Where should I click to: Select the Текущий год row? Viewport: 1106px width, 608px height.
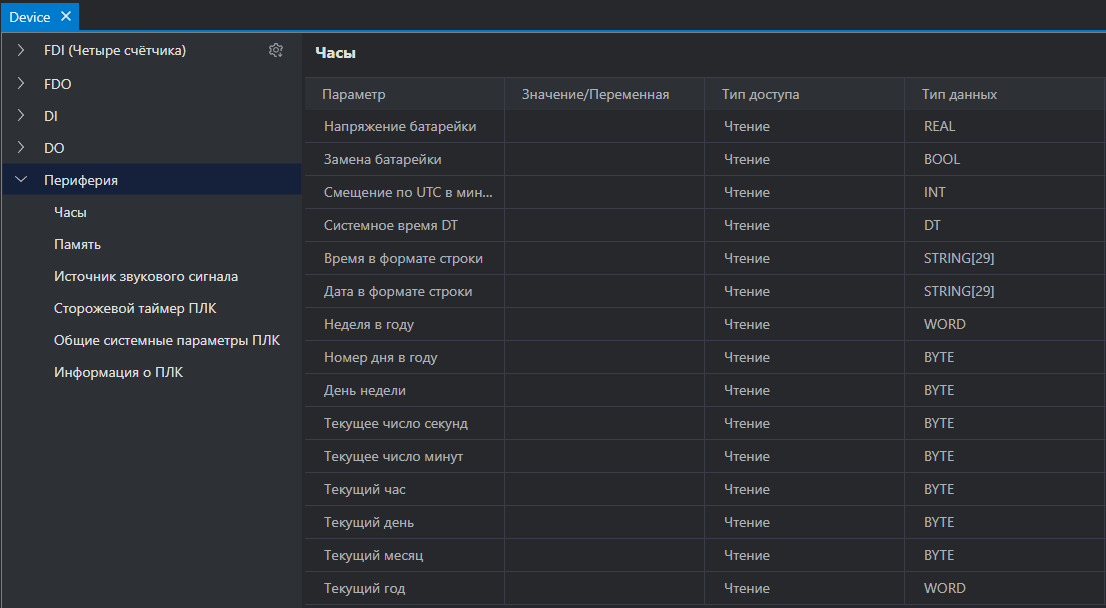(705, 588)
